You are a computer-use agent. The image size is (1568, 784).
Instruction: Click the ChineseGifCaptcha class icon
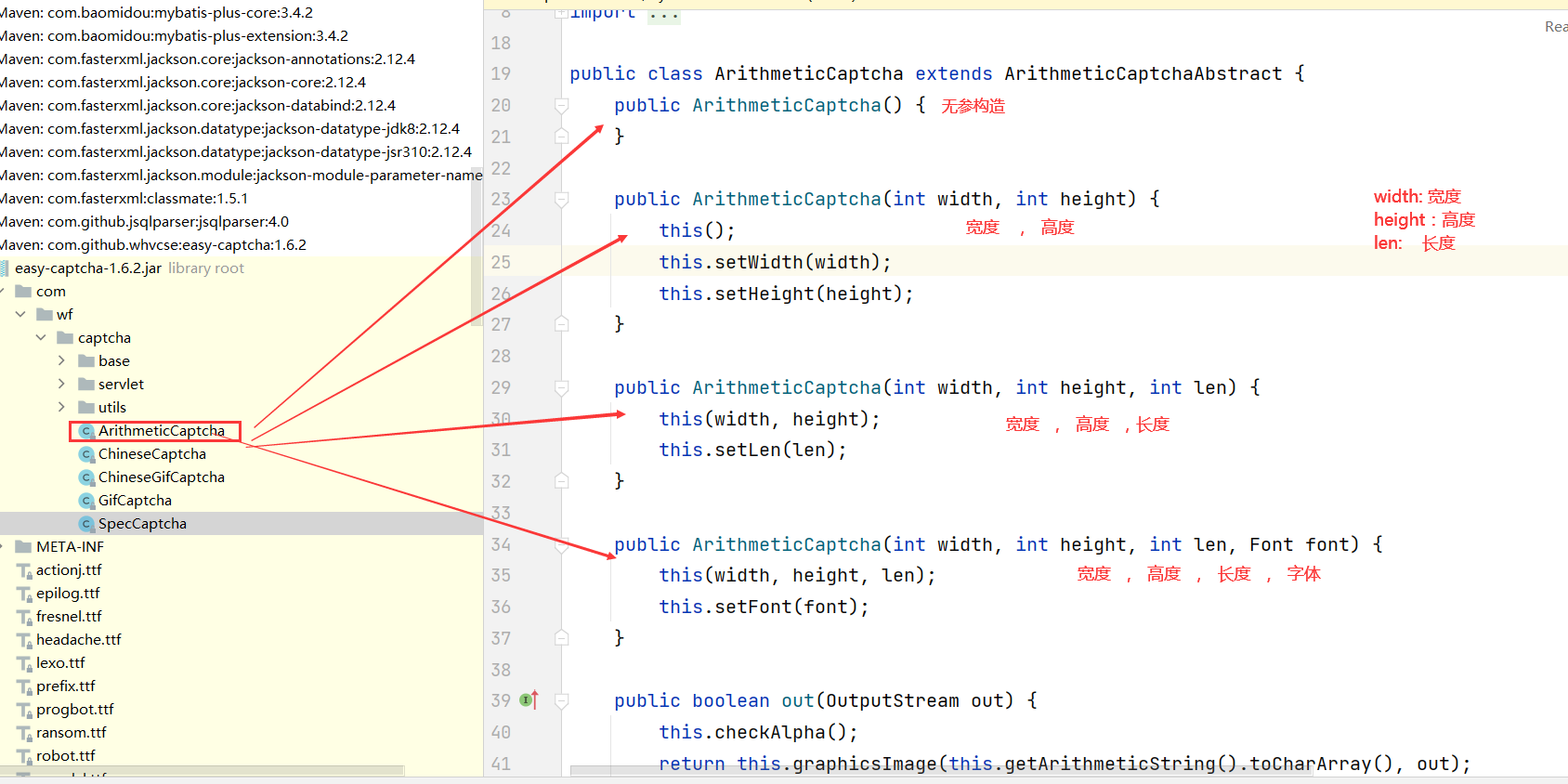(86, 477)
